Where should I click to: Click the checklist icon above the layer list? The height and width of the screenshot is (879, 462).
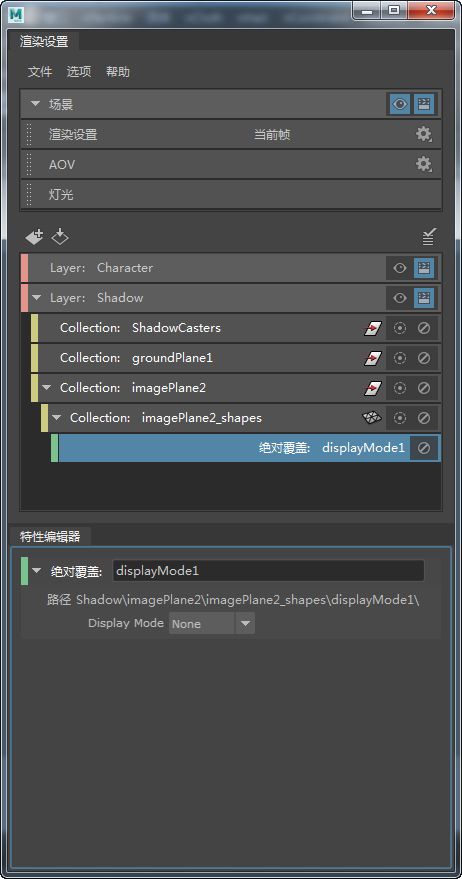[429, 237]
